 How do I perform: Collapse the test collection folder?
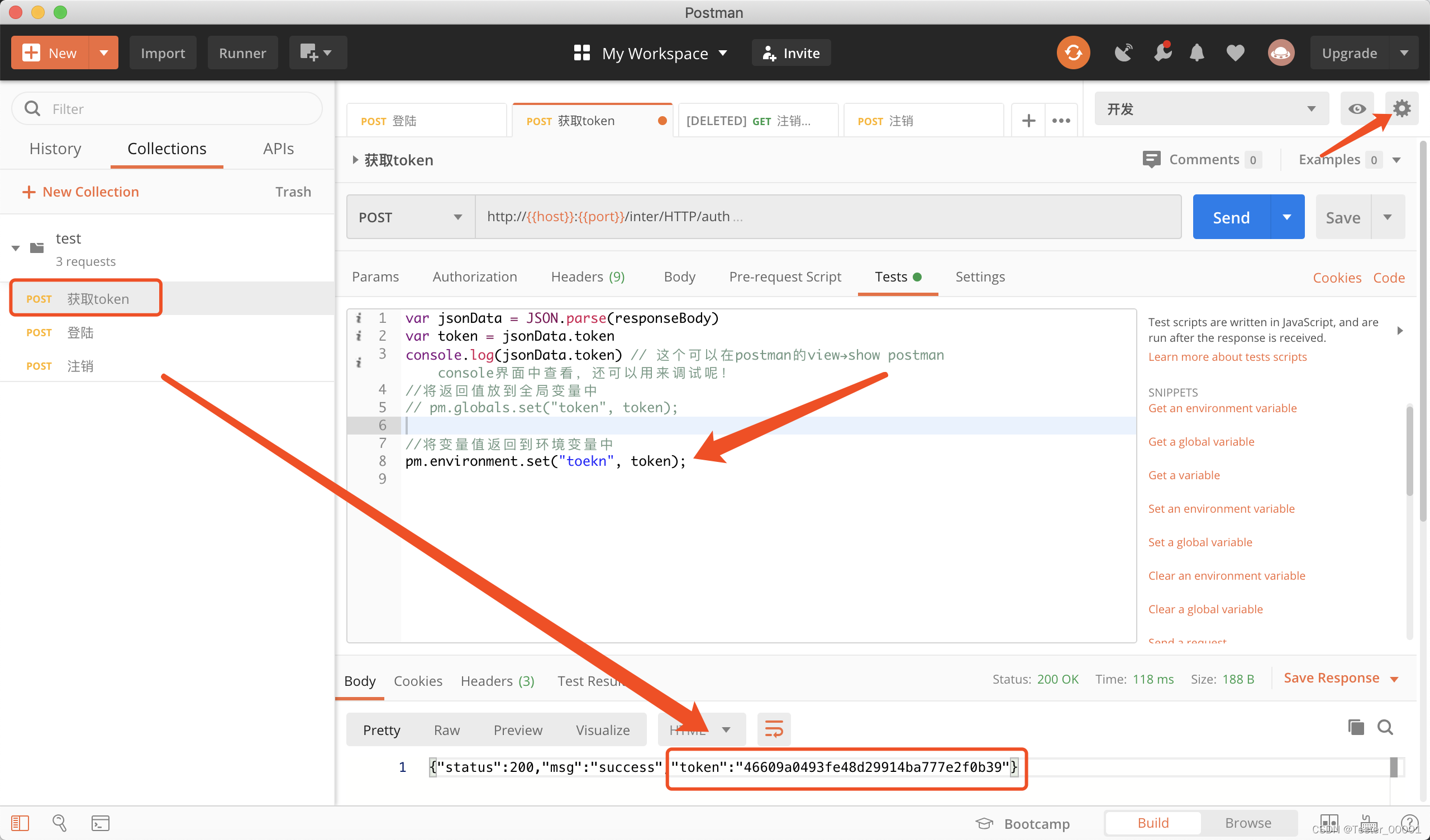coord(16,248)
